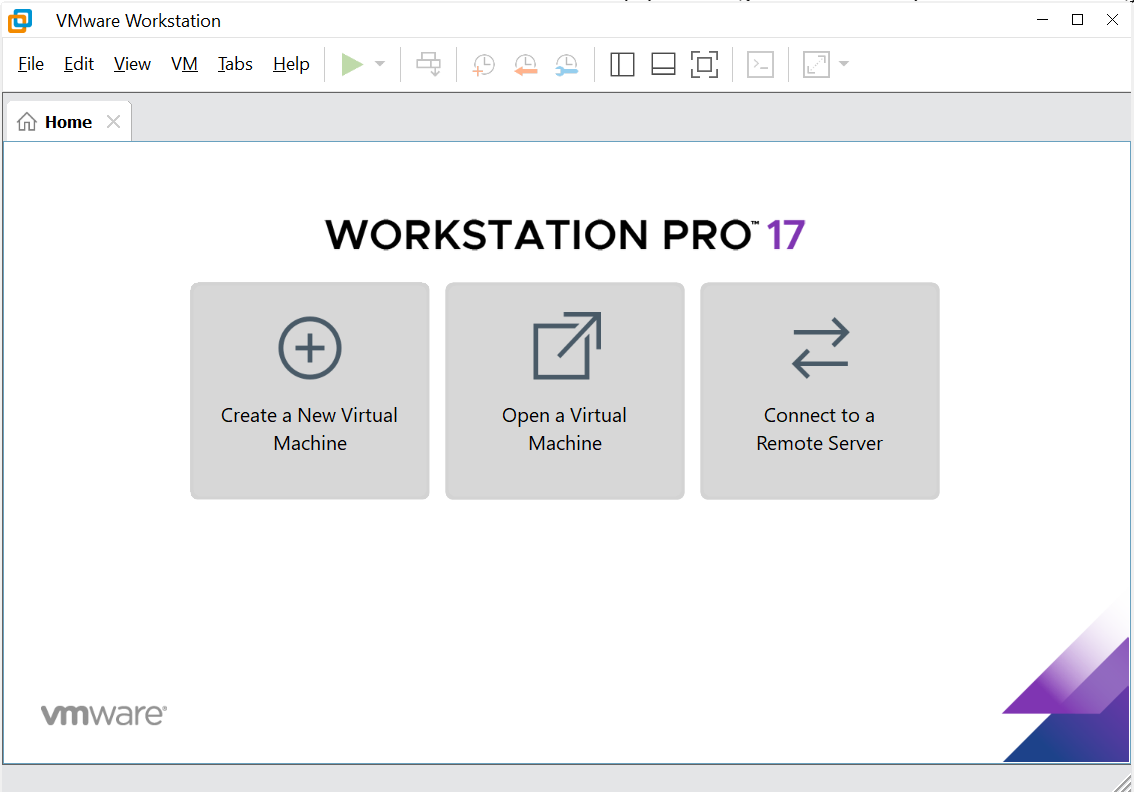The image size is (1134, 792).
Task: Open the View menu
Action: point(132,64)
